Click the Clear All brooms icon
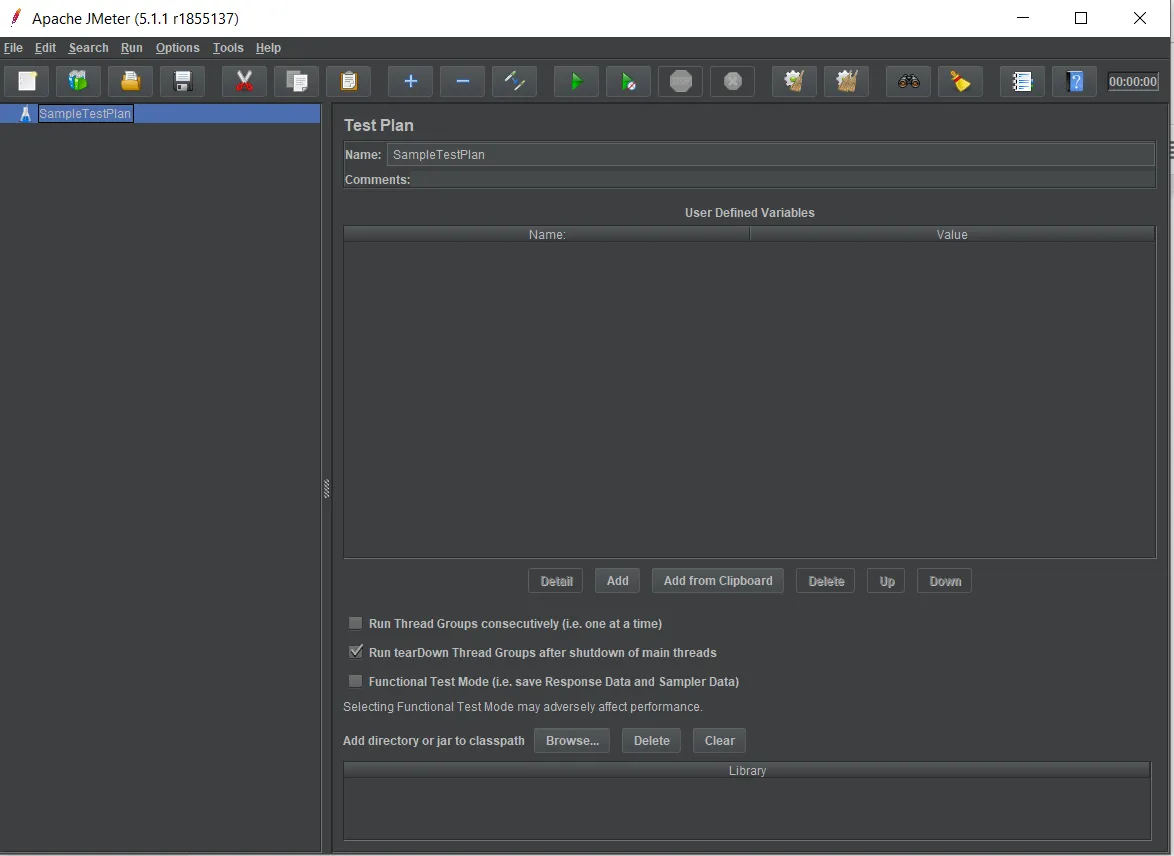 pyautogui.click(x=847, y=82)
